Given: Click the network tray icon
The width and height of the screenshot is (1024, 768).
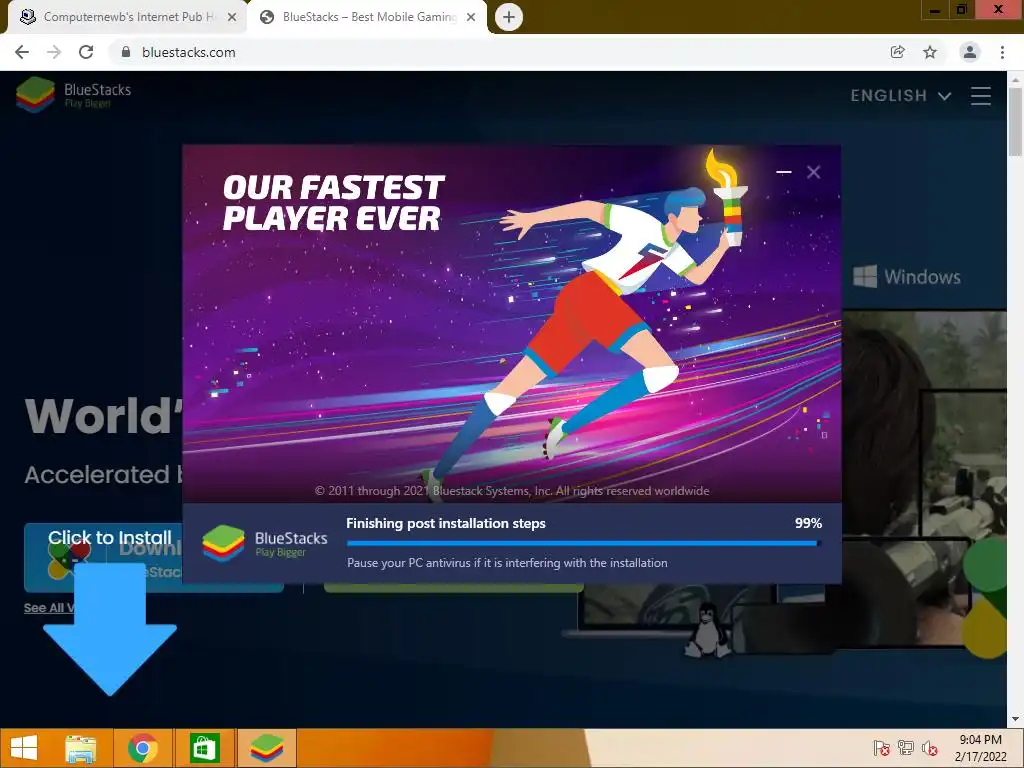Looking at the screenshot, I should point(906,748).
